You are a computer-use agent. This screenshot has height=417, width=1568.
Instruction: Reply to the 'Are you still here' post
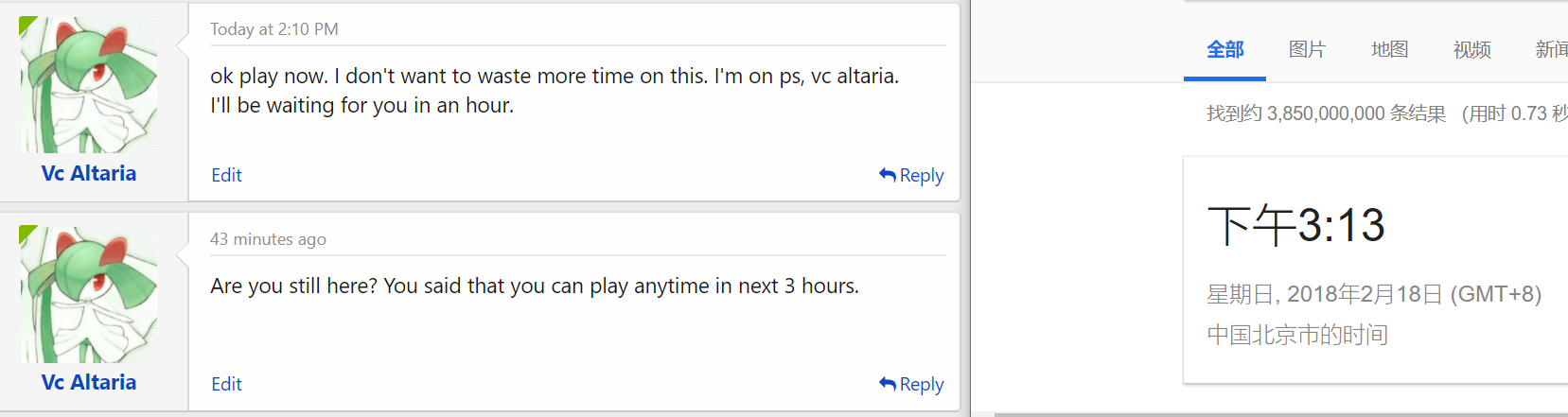921,384
